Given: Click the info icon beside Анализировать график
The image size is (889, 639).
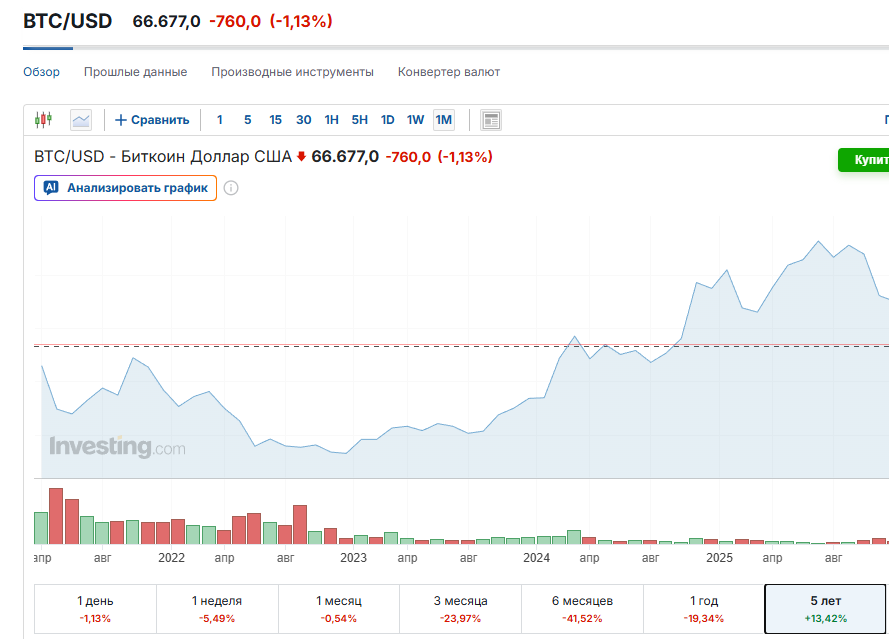Looking at the screenshot, I should point(231,188).
